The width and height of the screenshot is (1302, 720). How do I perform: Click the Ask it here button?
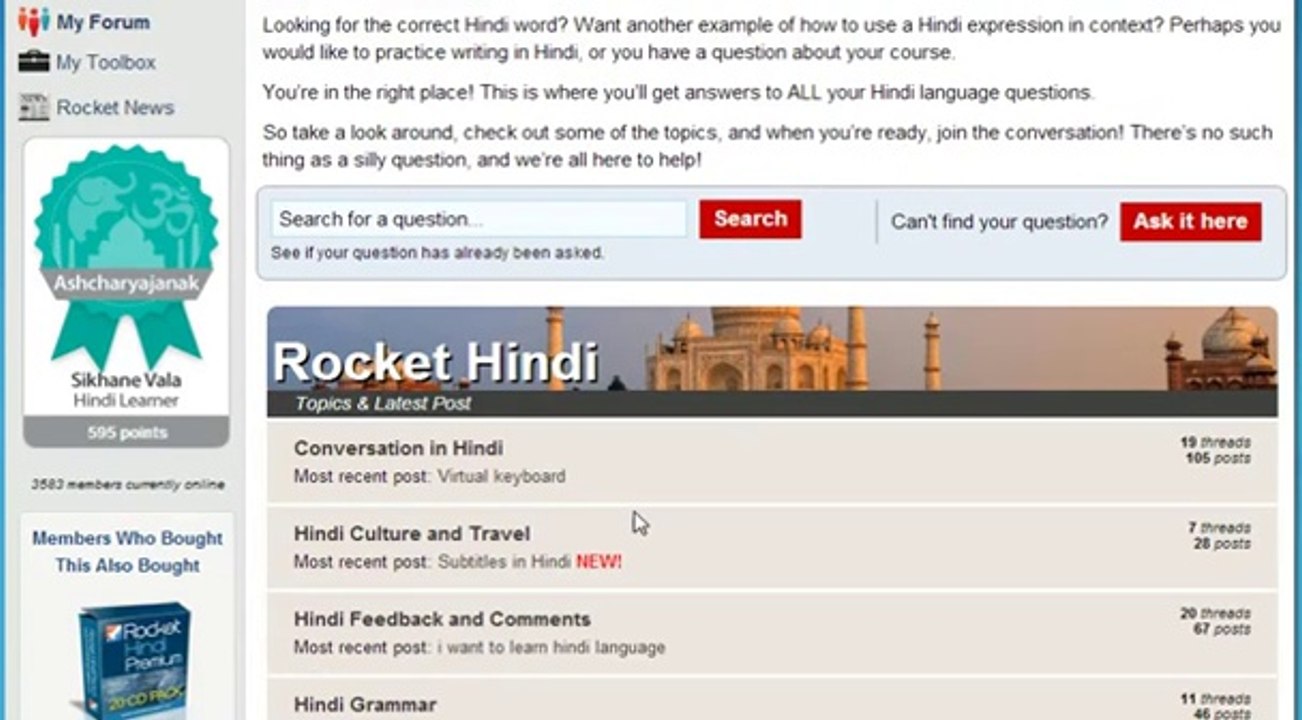coord(1190,221)
